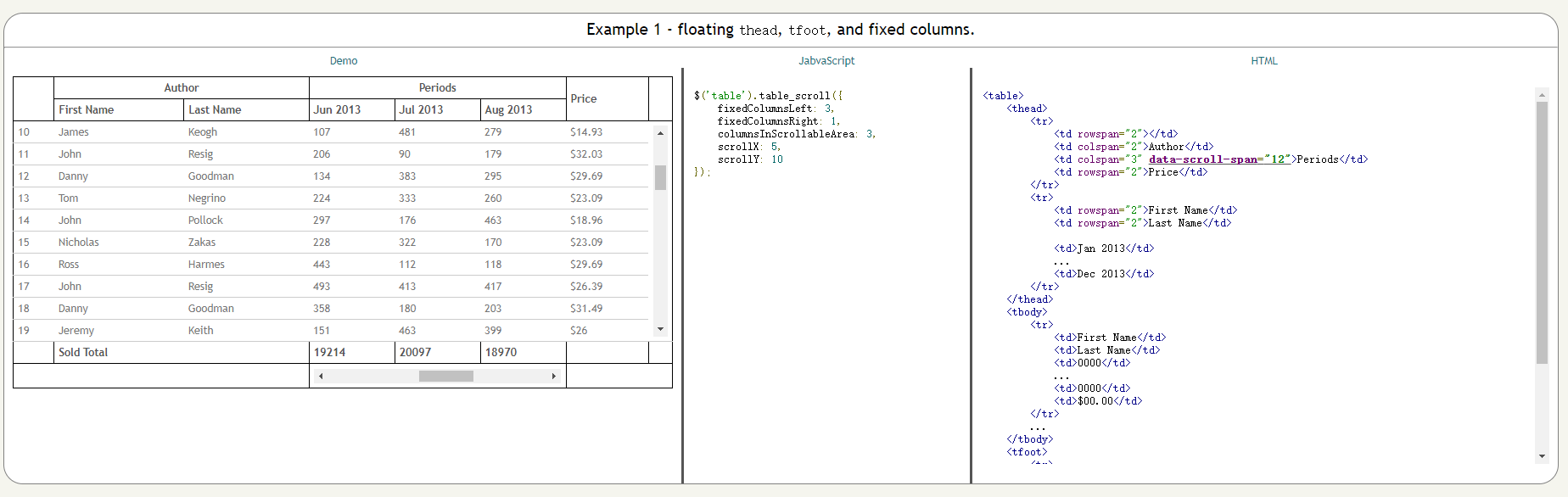The width and height of the screenshot is (1568, 497).
Task: Click value 383 in row 12
Action: (x=407, y=176)
